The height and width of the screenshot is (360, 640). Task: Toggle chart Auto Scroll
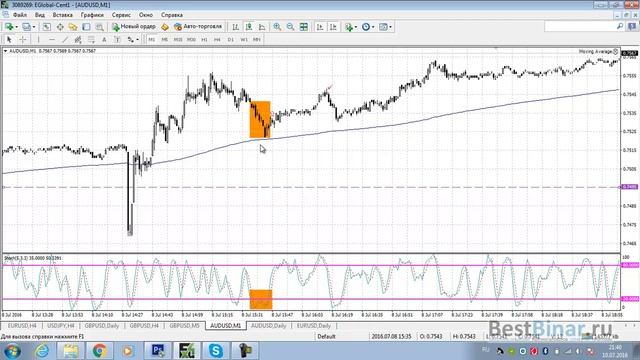320,27
